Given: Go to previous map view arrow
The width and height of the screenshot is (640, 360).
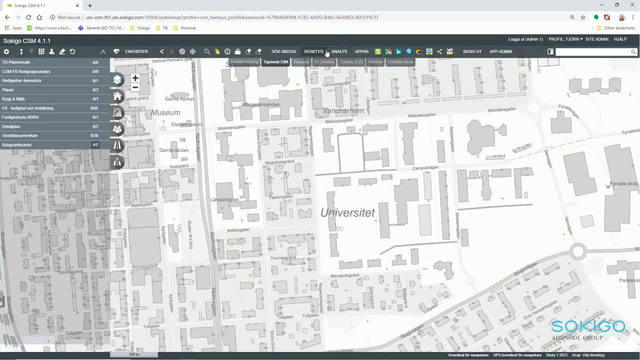Looking at the screenshot, I should [162, 52].
